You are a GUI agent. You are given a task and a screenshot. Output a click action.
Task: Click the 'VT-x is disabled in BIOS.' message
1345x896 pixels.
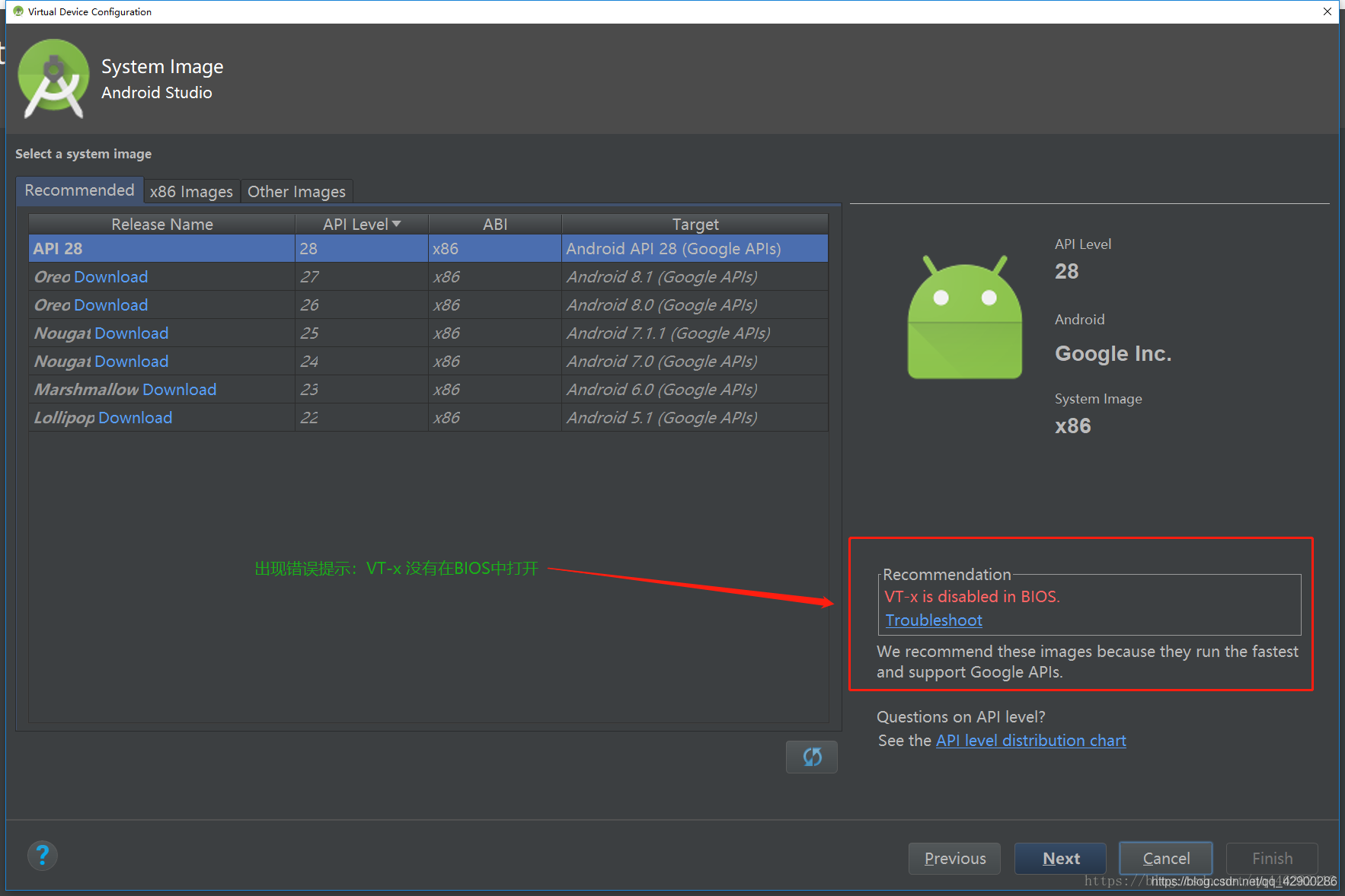(972, 597)
